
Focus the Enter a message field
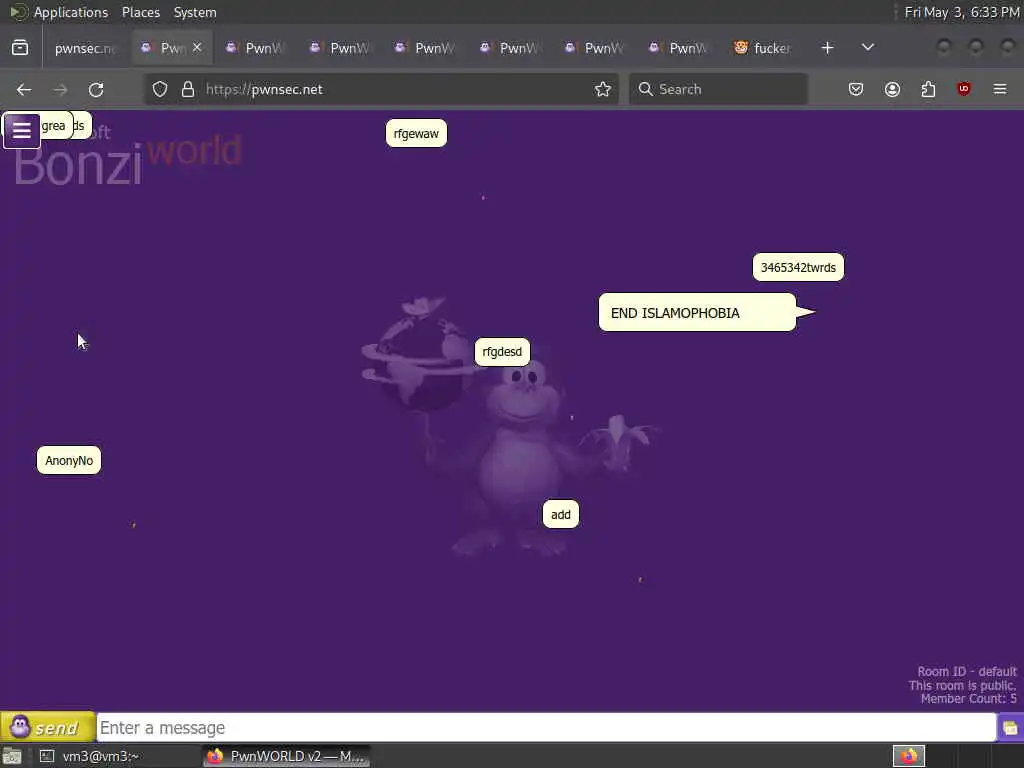[x=547, y=728]
